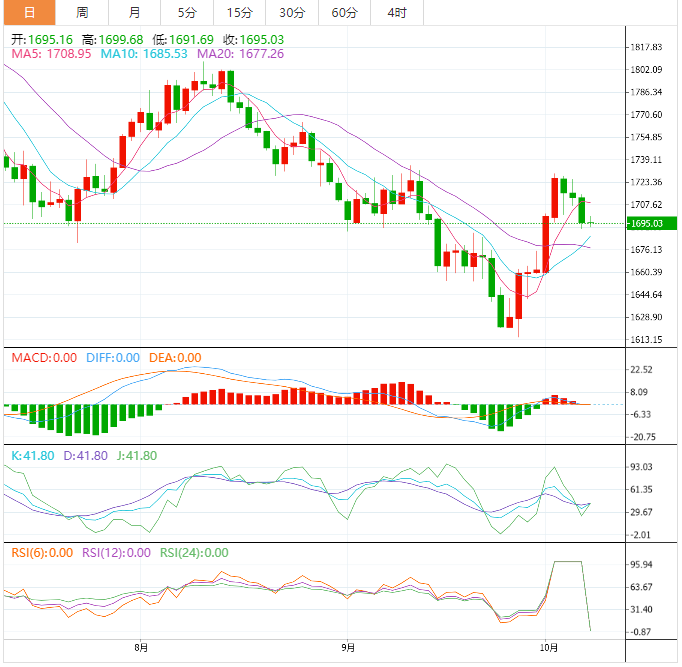The height and width of the screenshot is (667, 682).
Task: Open the 月 monthly timeframe tab
Action: pyautogui.click(x=134, y=12)
